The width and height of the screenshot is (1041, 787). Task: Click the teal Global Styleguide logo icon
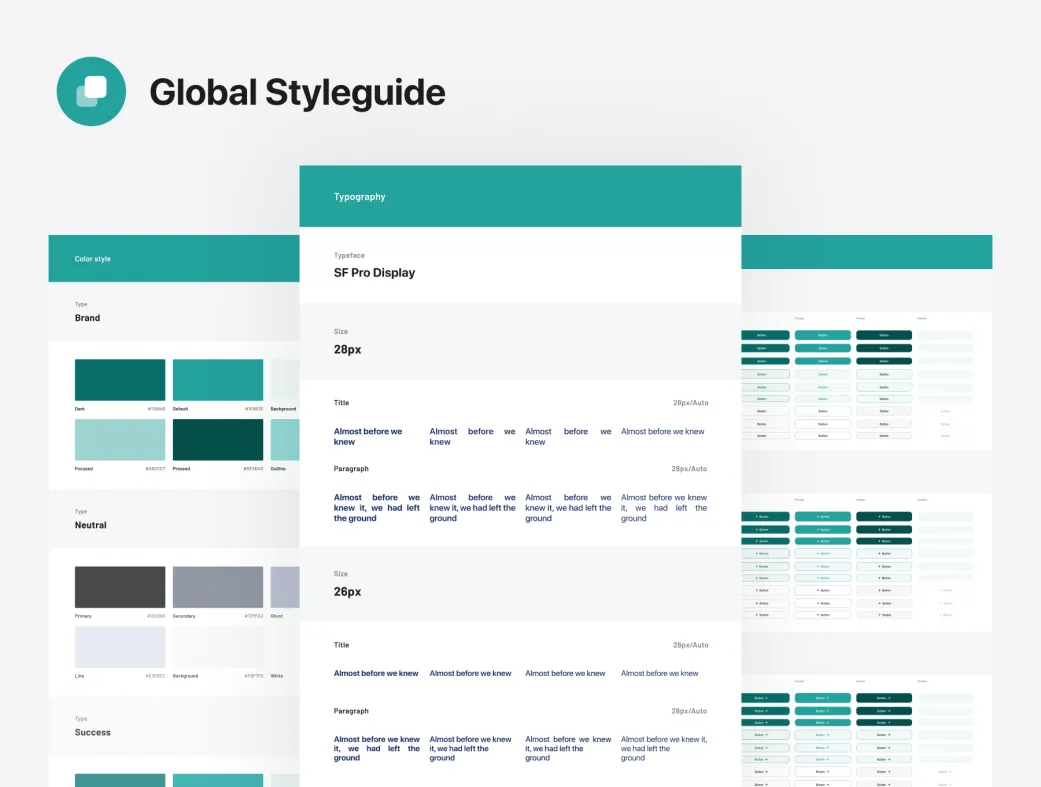tap(91, 92)
